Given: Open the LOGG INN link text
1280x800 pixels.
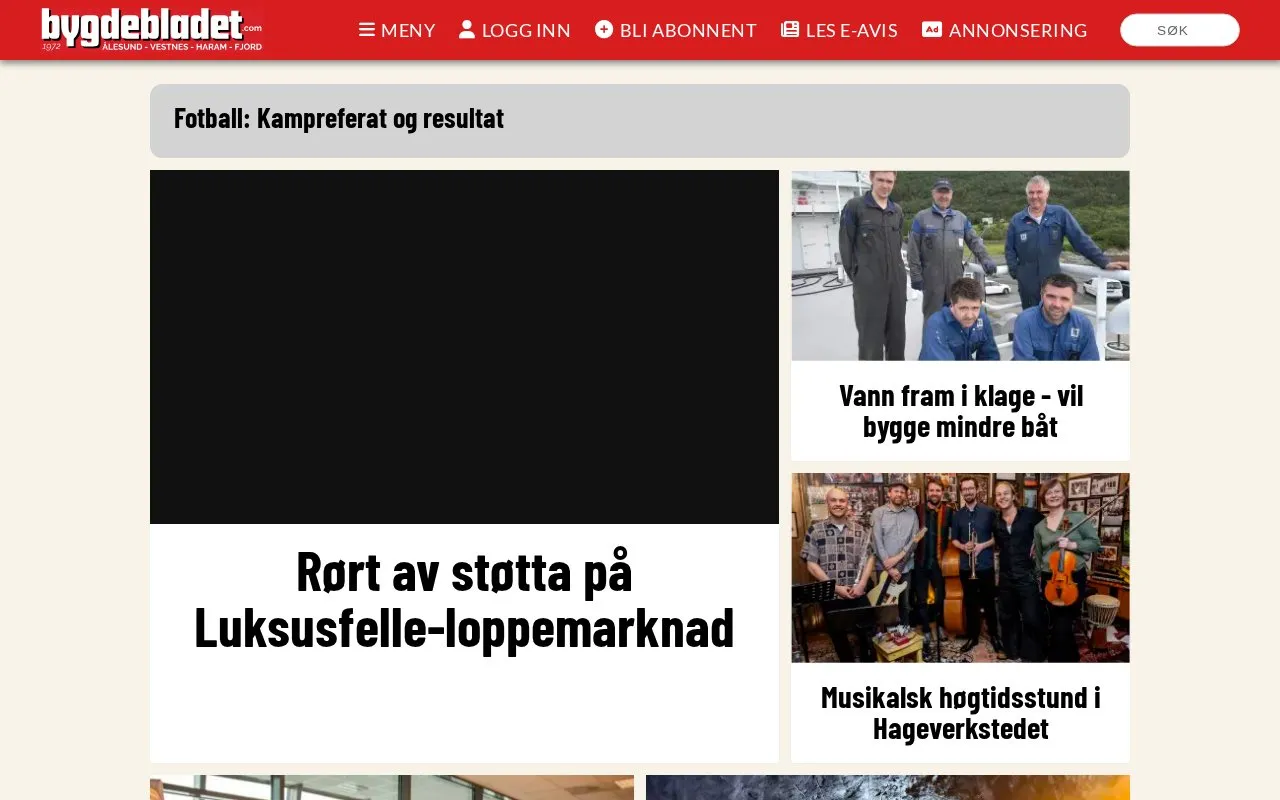Looking at the screenshot, I should (526, 30).
